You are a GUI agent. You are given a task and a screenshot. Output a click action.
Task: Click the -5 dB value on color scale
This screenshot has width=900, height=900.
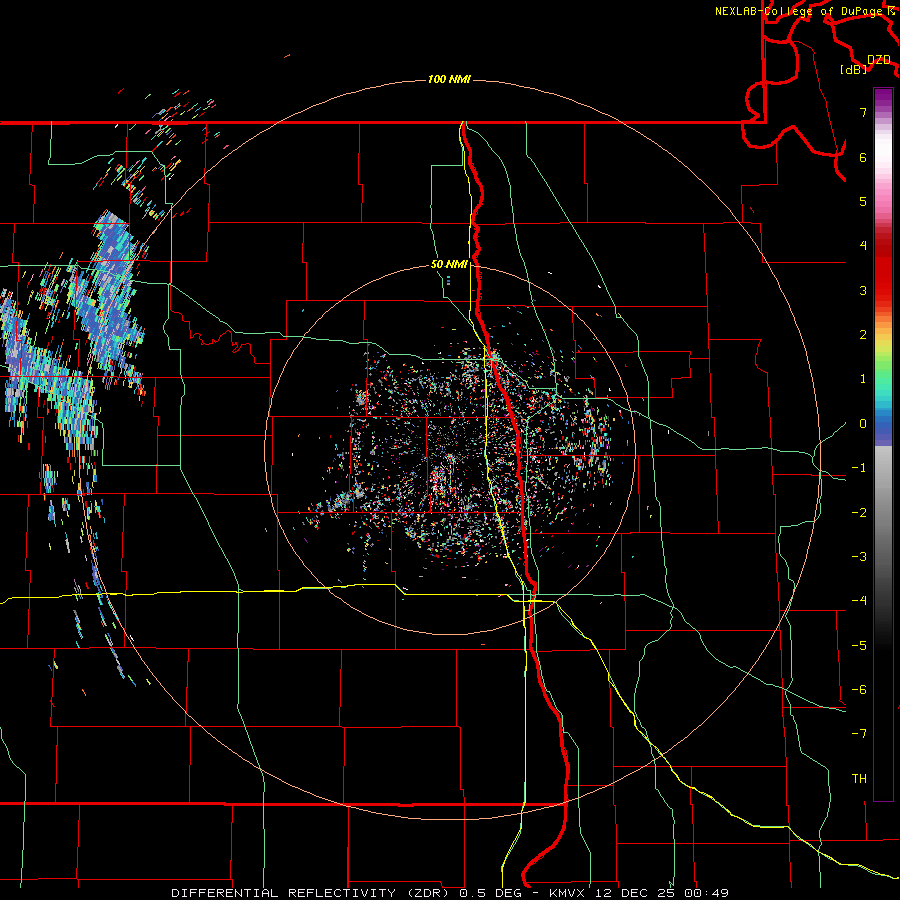(859, 646)
